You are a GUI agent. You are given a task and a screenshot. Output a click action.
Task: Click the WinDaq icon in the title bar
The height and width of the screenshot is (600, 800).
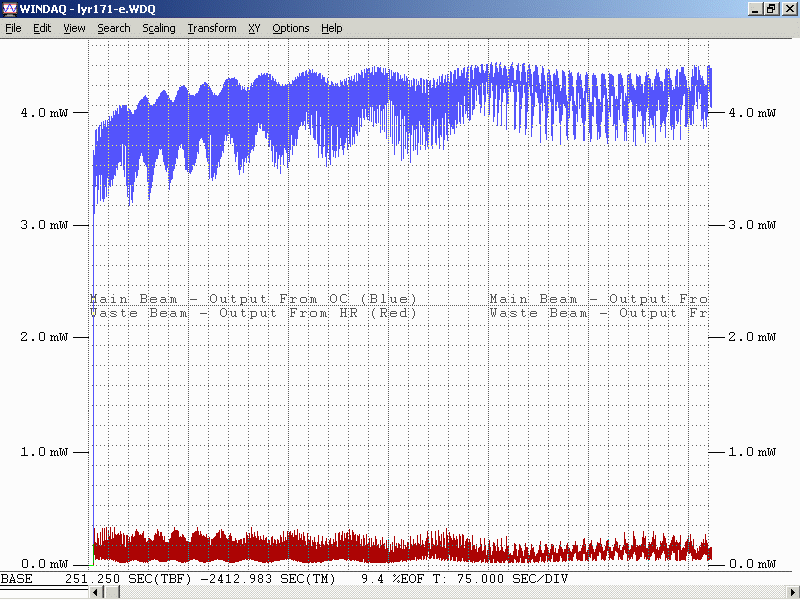pos(10,9)
